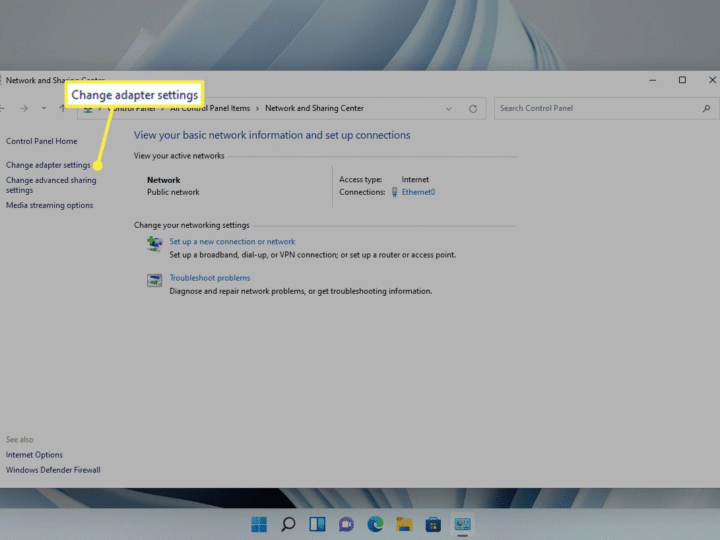Open taskbar Search magnifier
Image resolution: width=720 pixels, height=540 pixels.
288,524
